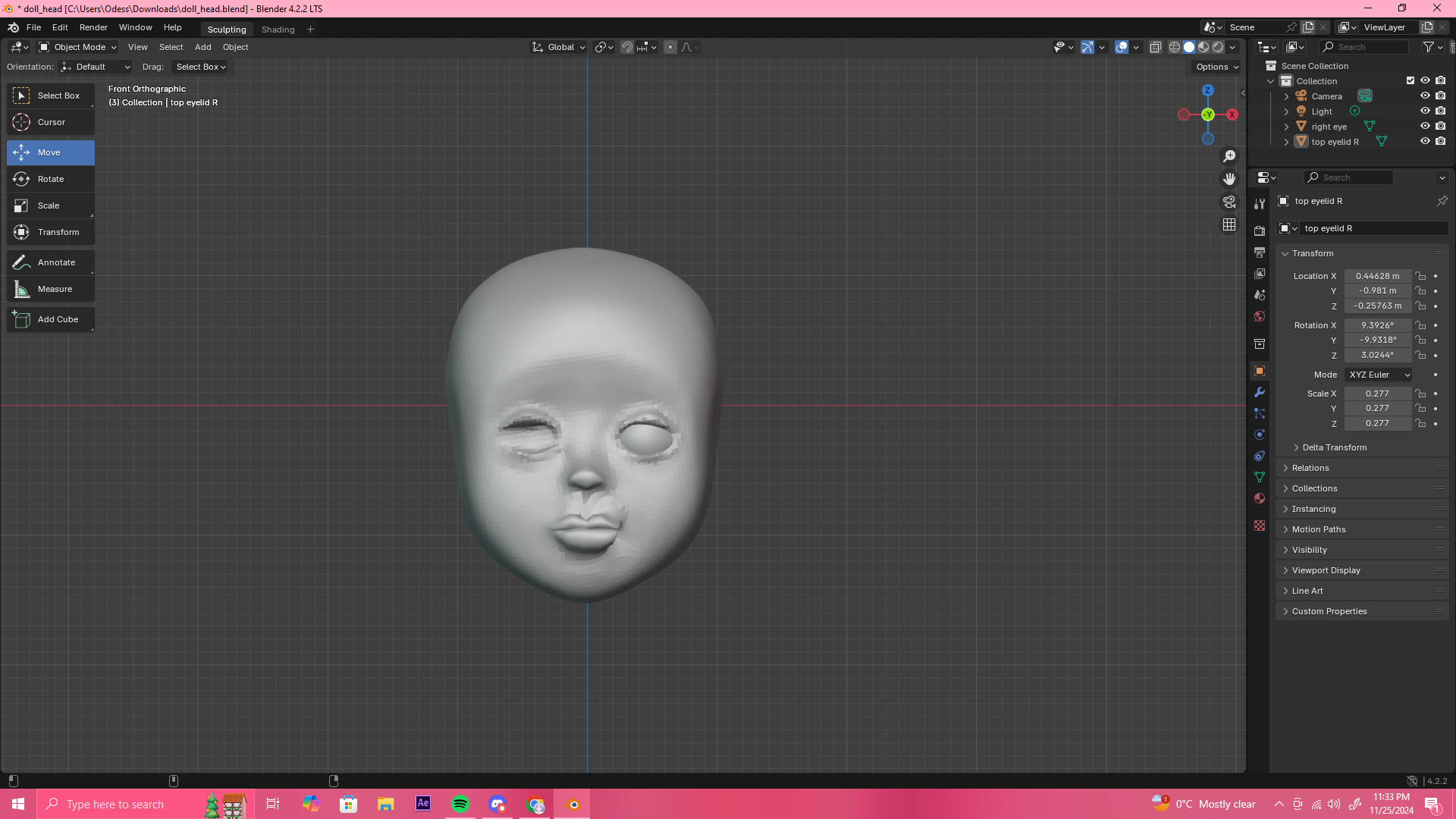
Task: Open the Render menu
Action: 93,27
